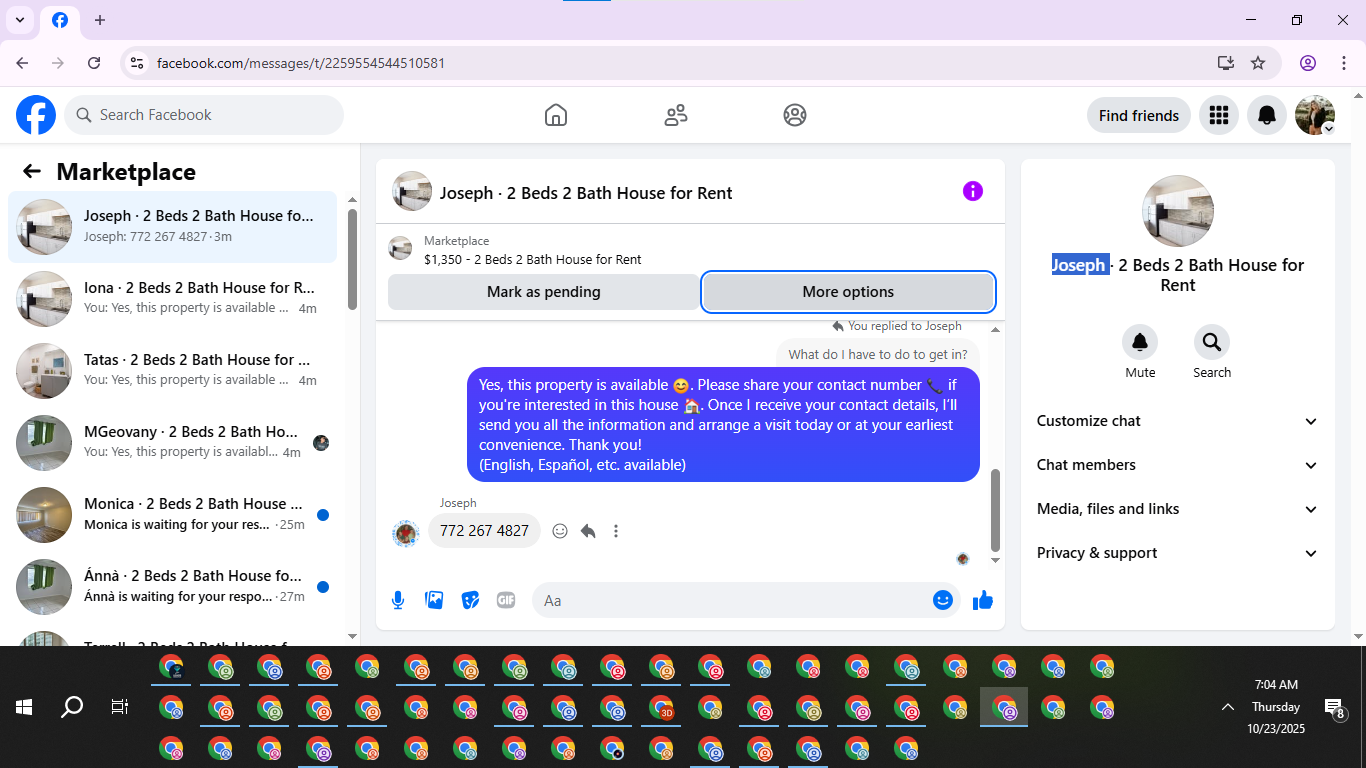The image size is (1366, 768).
Task: Click the conversation list scrollbar
Action: pyautogui.click(x=352, y=259)
